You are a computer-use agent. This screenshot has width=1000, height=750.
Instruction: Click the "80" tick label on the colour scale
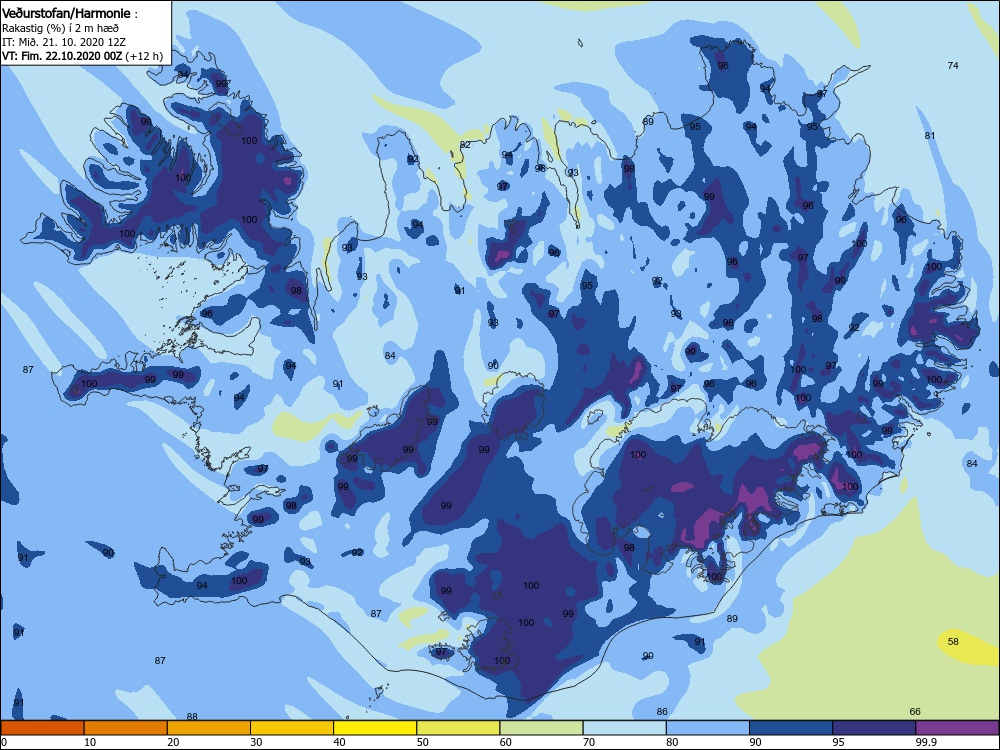(x=672, y=742)
